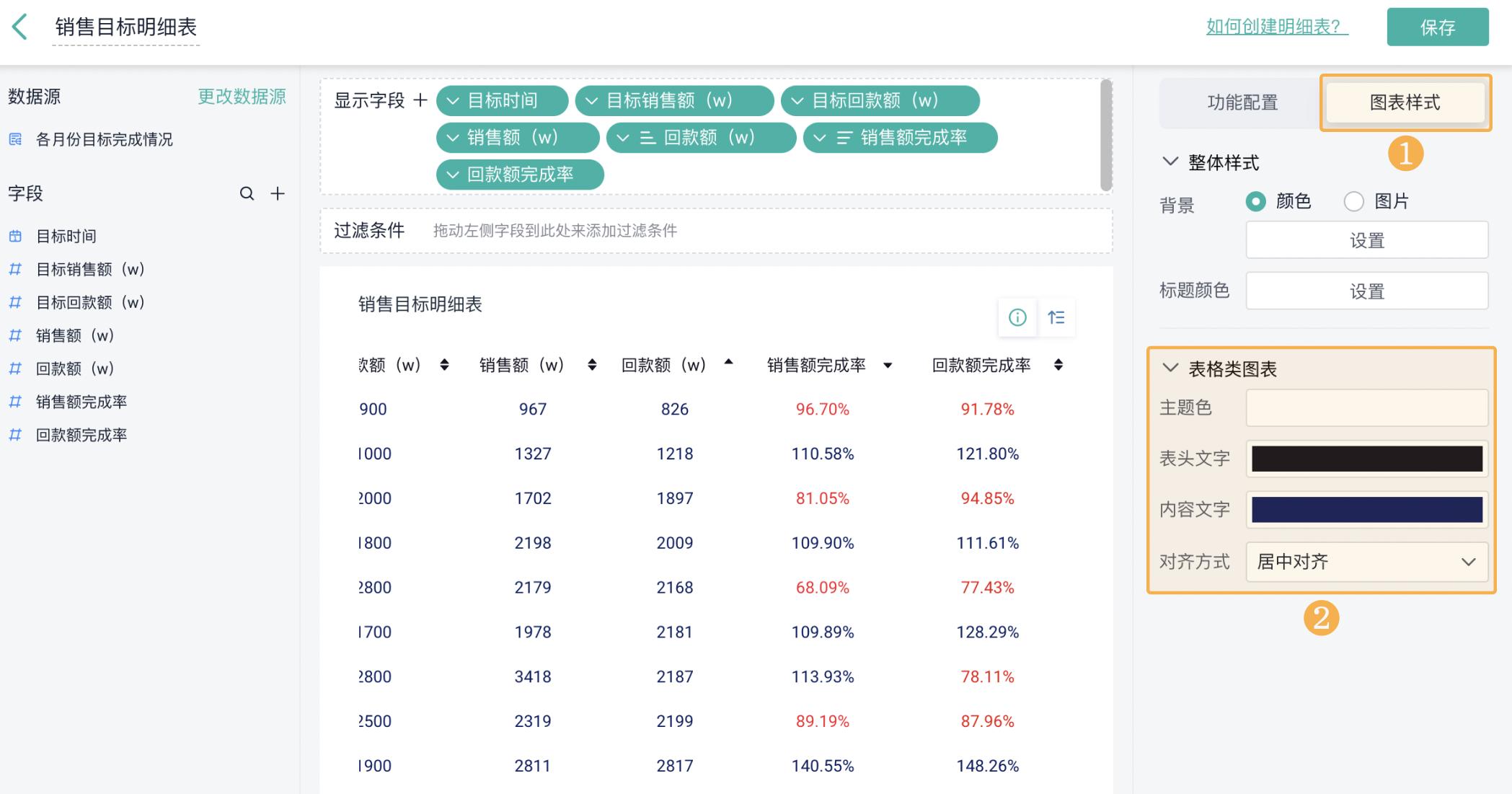Screen dimensions: 1512x794
Task: Click the 表头文字 color swatch
Action: (x=1366, y=458)
